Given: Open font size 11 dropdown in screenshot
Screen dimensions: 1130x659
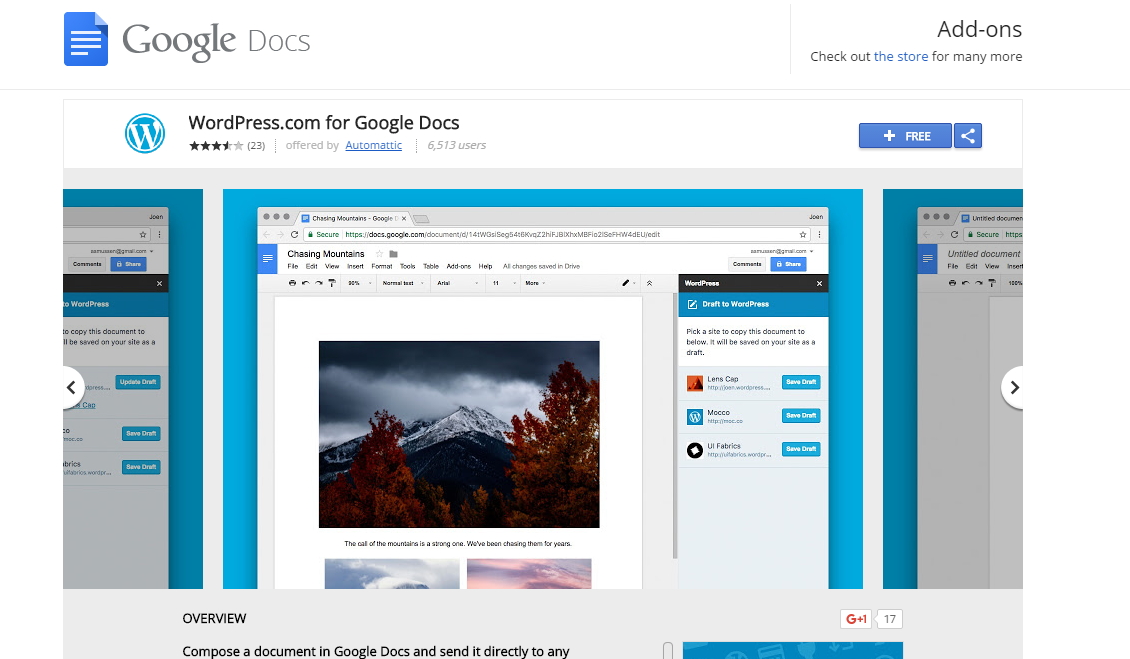Looking at the screenshot, I should pos(504,283).
